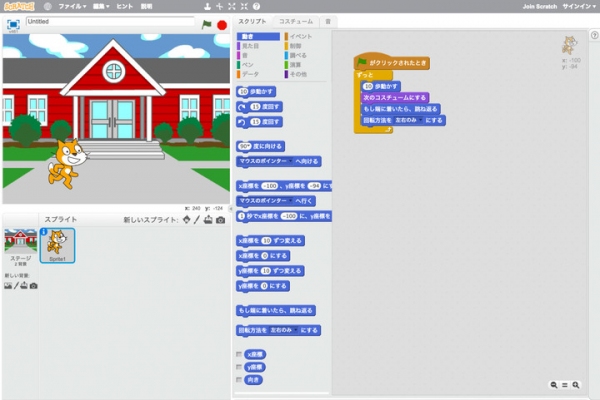Upload backdrop from file
The image size is (600, 400).
click(x=24, y=286)
